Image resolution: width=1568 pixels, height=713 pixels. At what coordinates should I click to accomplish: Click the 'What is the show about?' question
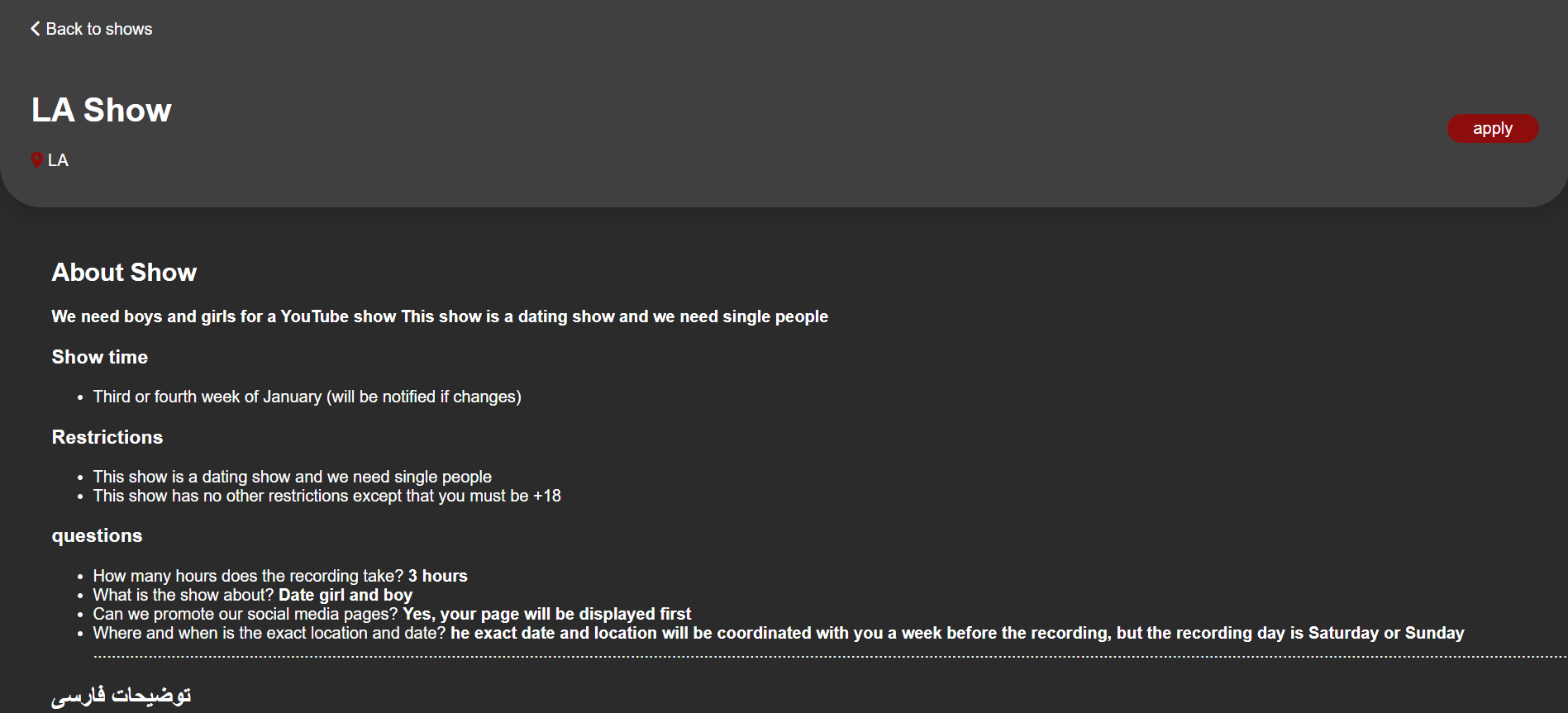(x=252, y=595)
